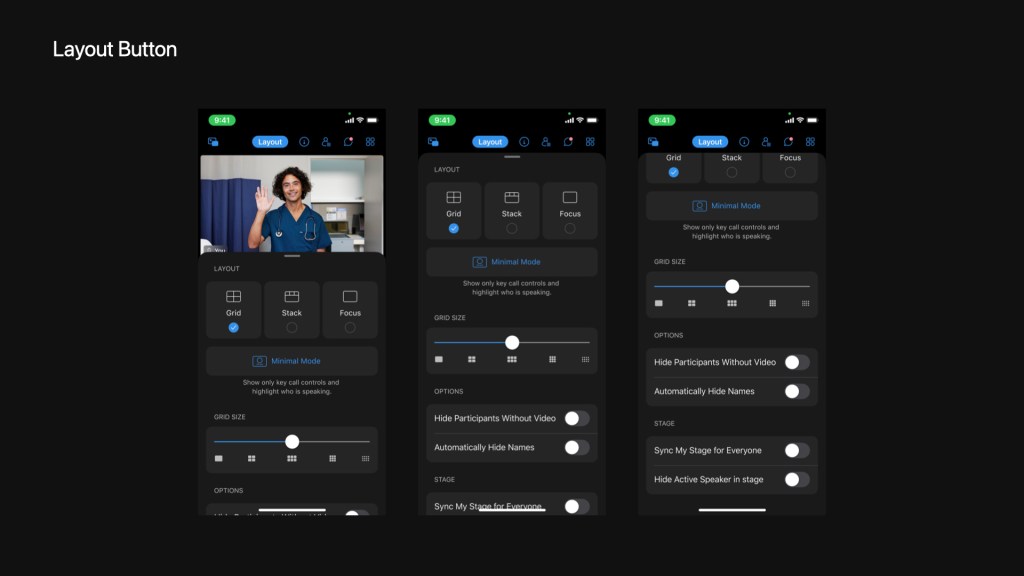Enable Sync My Stage for Everyone in right phone

tap(796, 450)
